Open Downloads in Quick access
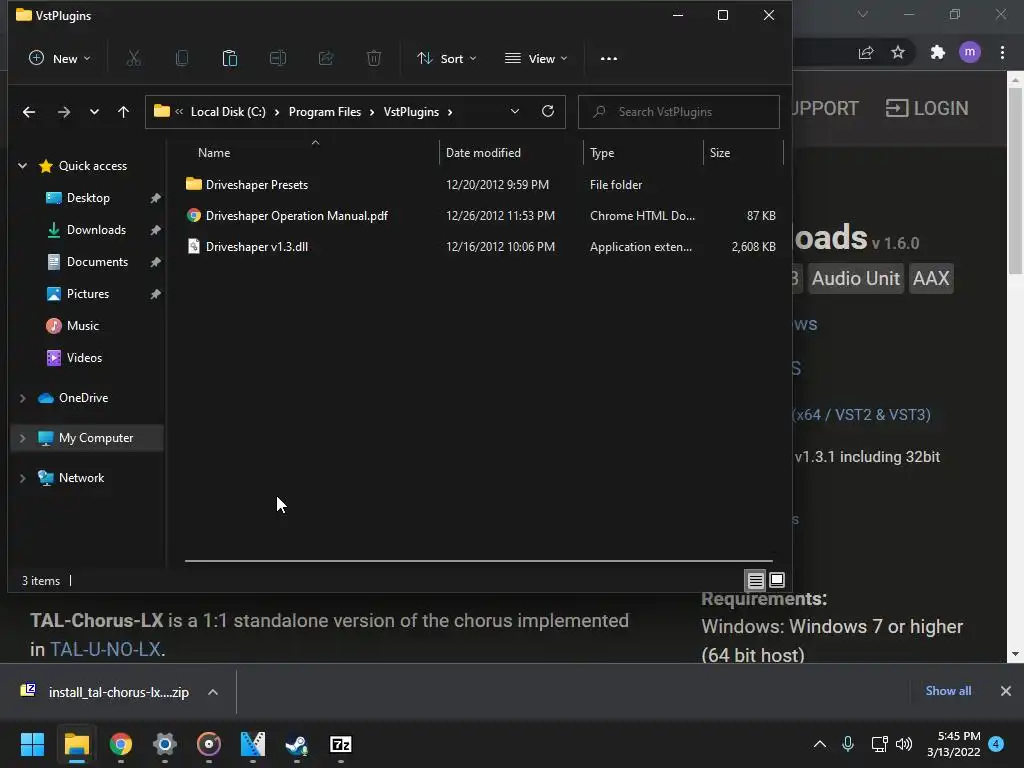Viewport: 1024px width, 768px height. 96,230
